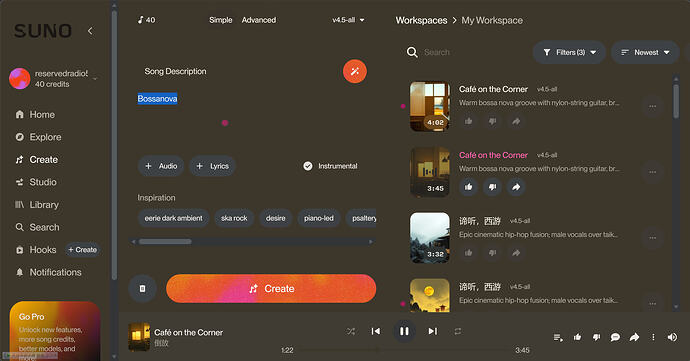Open the Newest sort dropdown
Viewport: 690px width, 361px height.
click(x=645, y=52)
